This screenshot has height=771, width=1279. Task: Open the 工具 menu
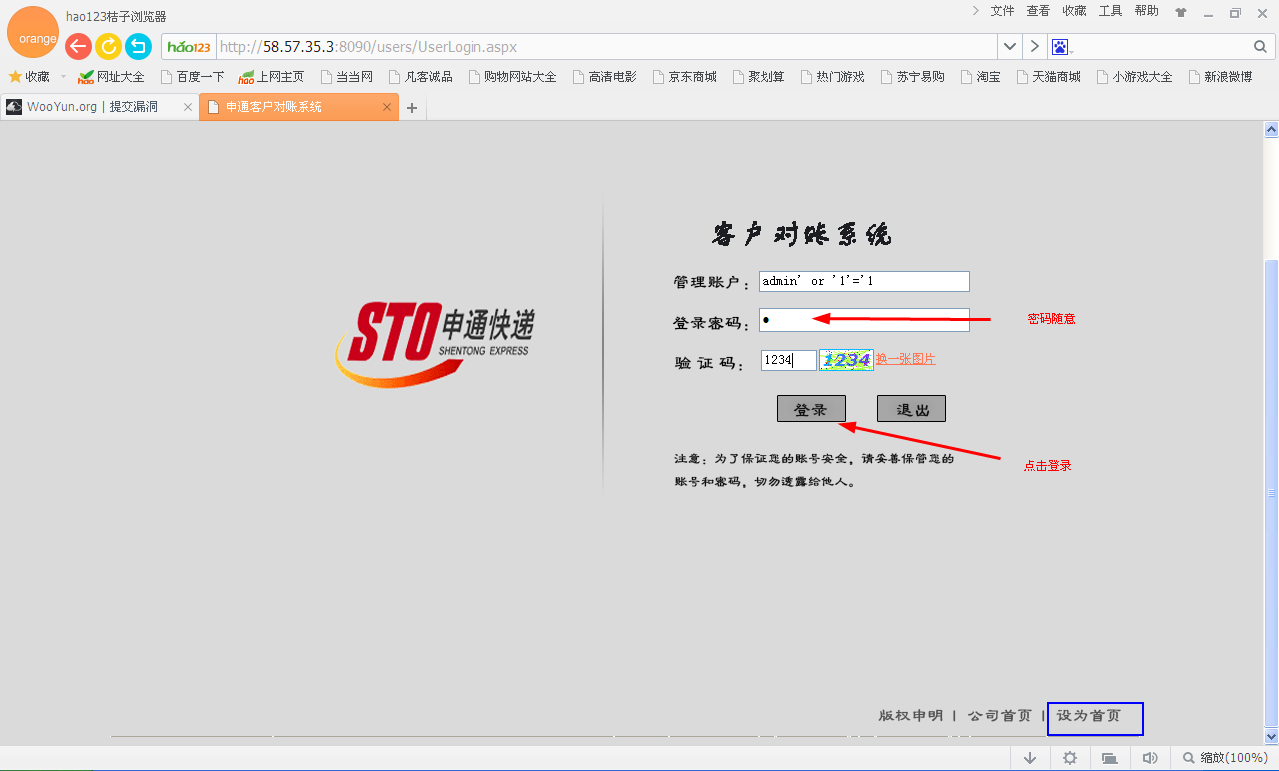tap(1110, 11)
